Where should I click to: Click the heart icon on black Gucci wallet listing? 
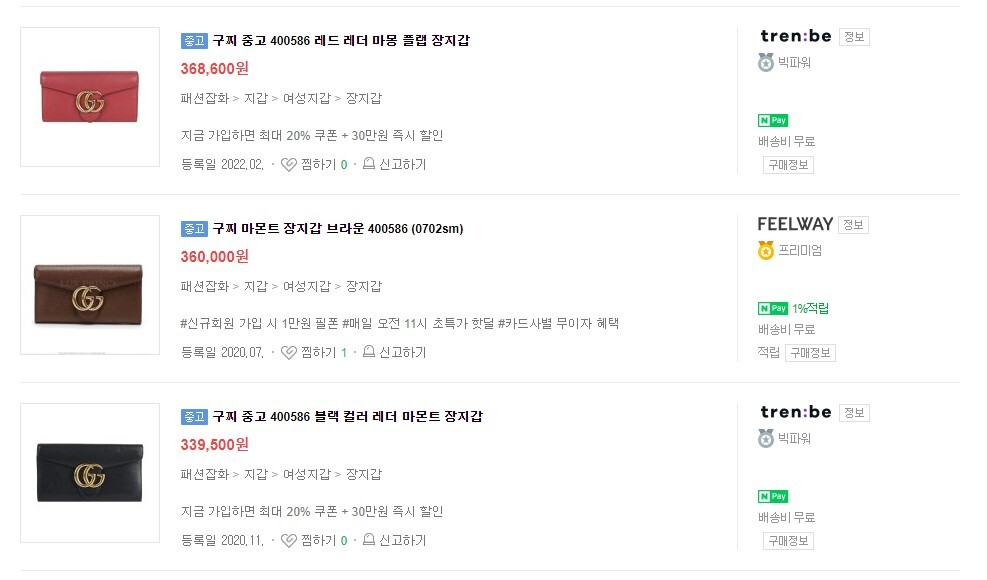click(288, 540)
